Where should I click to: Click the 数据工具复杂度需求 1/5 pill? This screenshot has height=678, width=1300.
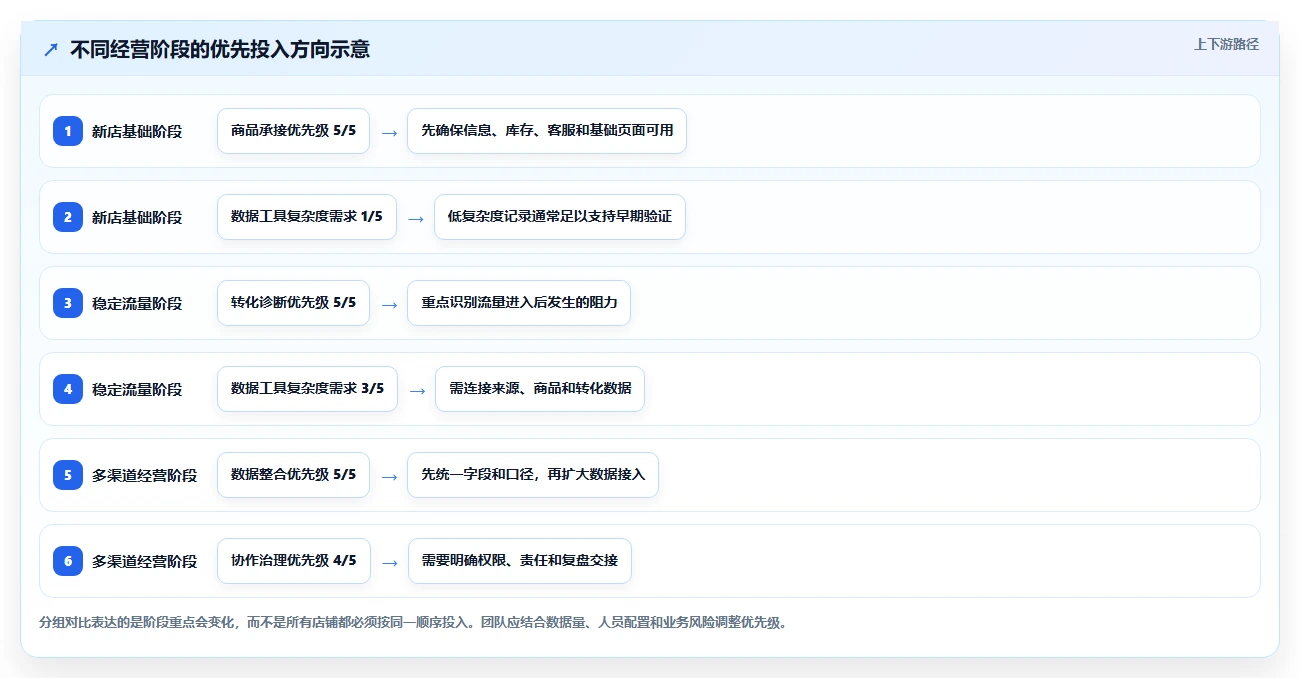click(x=307, y=217)
